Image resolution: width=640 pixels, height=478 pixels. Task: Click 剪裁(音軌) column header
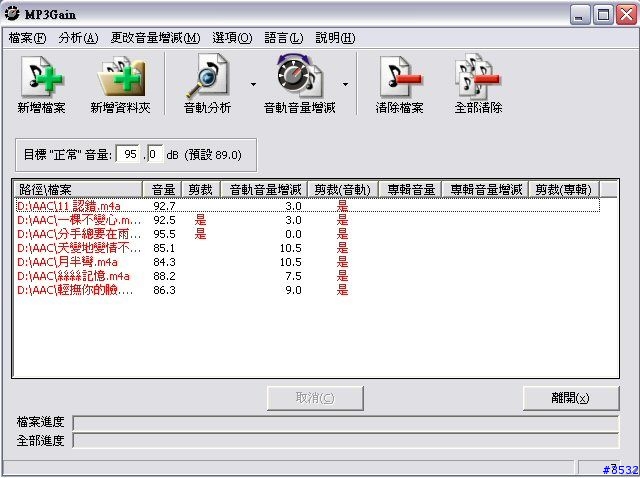343,190
